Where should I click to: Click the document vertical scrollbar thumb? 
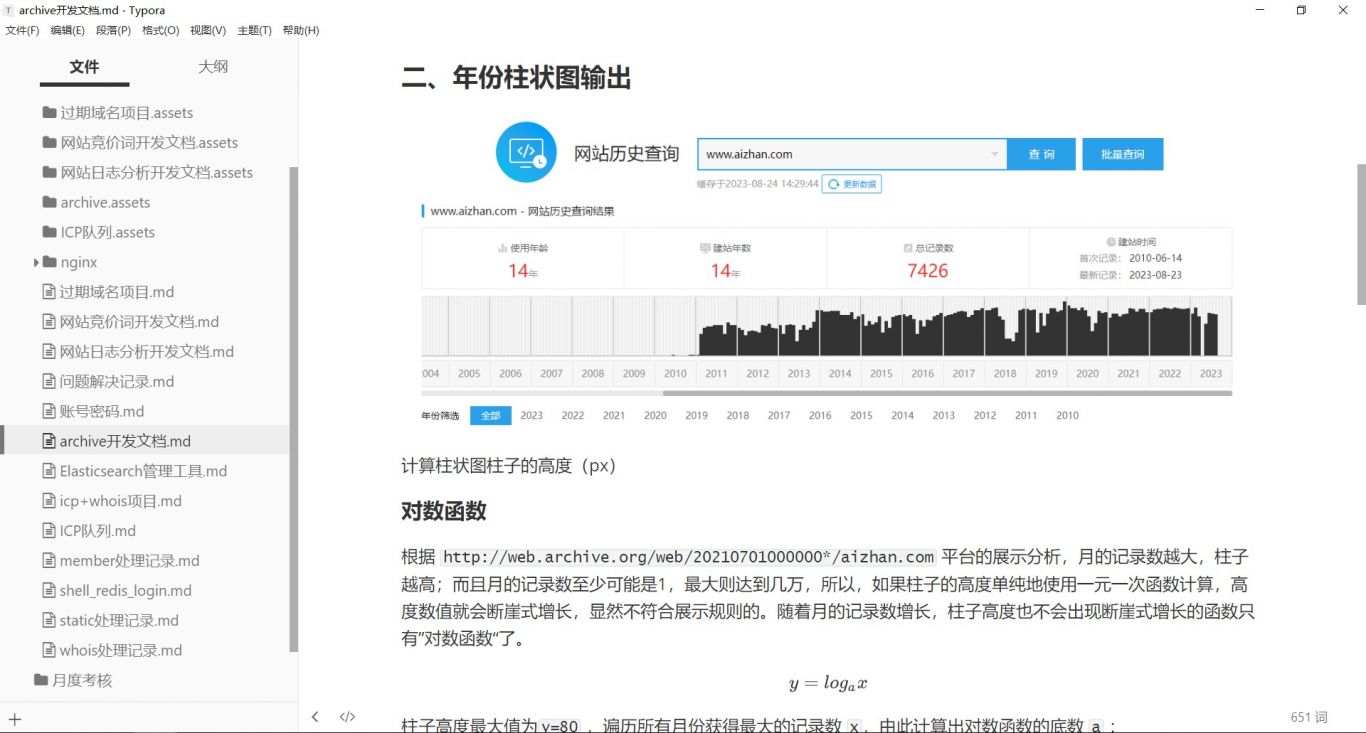(x=1361, y=235)
